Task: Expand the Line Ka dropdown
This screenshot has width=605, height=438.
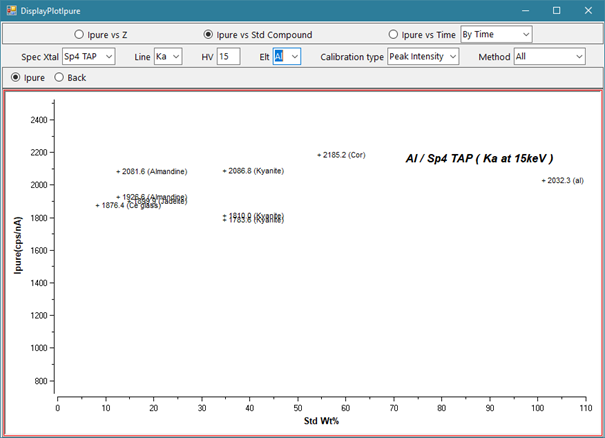Action: tap(168, 56)
